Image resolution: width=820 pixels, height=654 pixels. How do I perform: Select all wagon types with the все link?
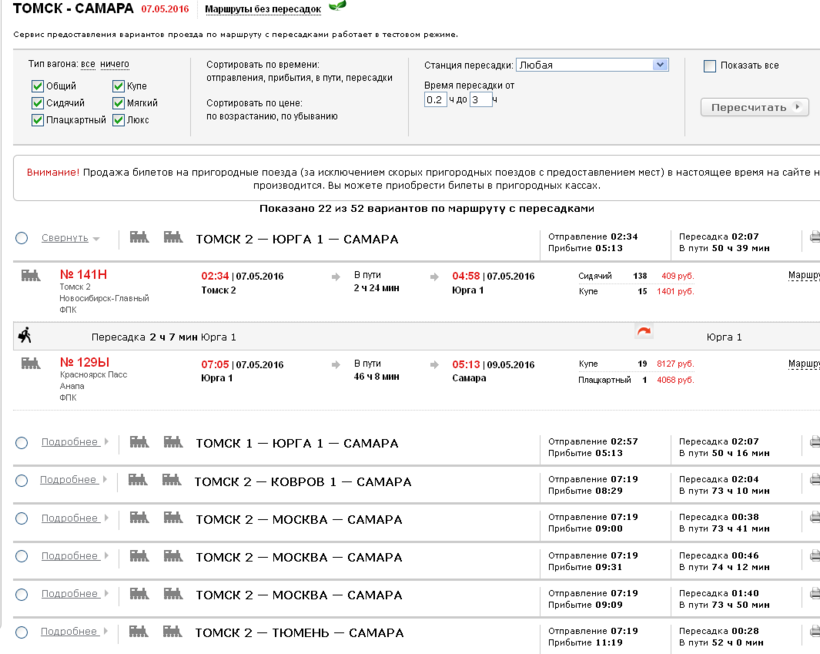click(88, 64)
